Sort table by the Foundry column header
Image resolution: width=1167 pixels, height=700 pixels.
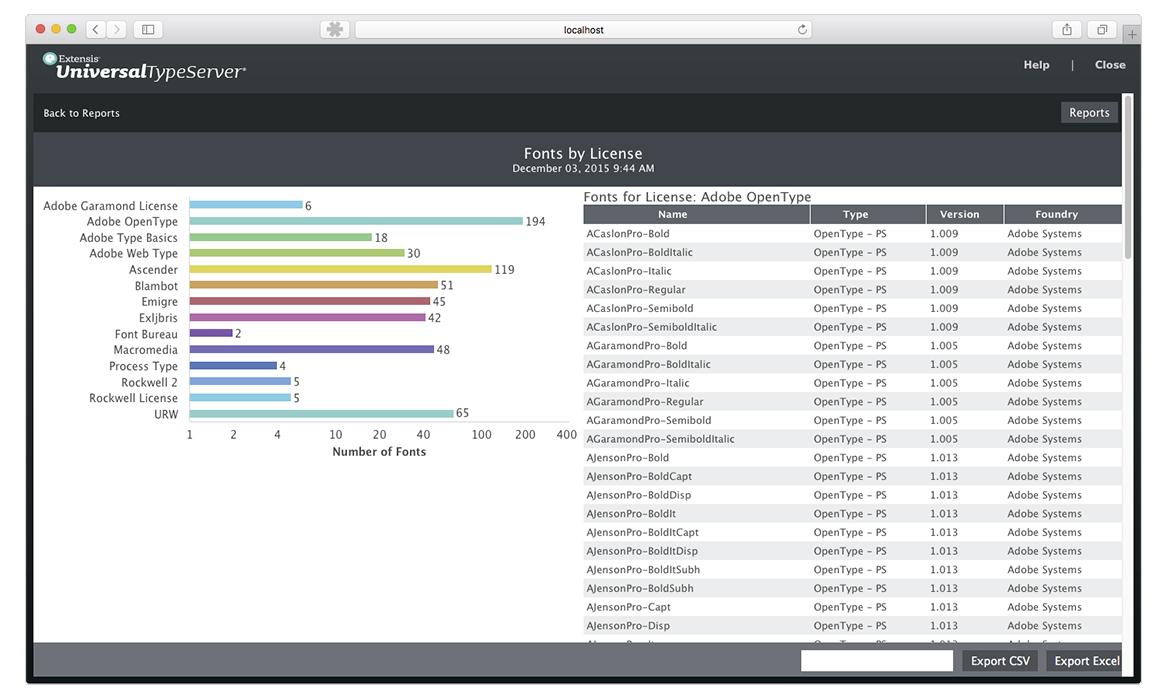[x=1063, y=214]
